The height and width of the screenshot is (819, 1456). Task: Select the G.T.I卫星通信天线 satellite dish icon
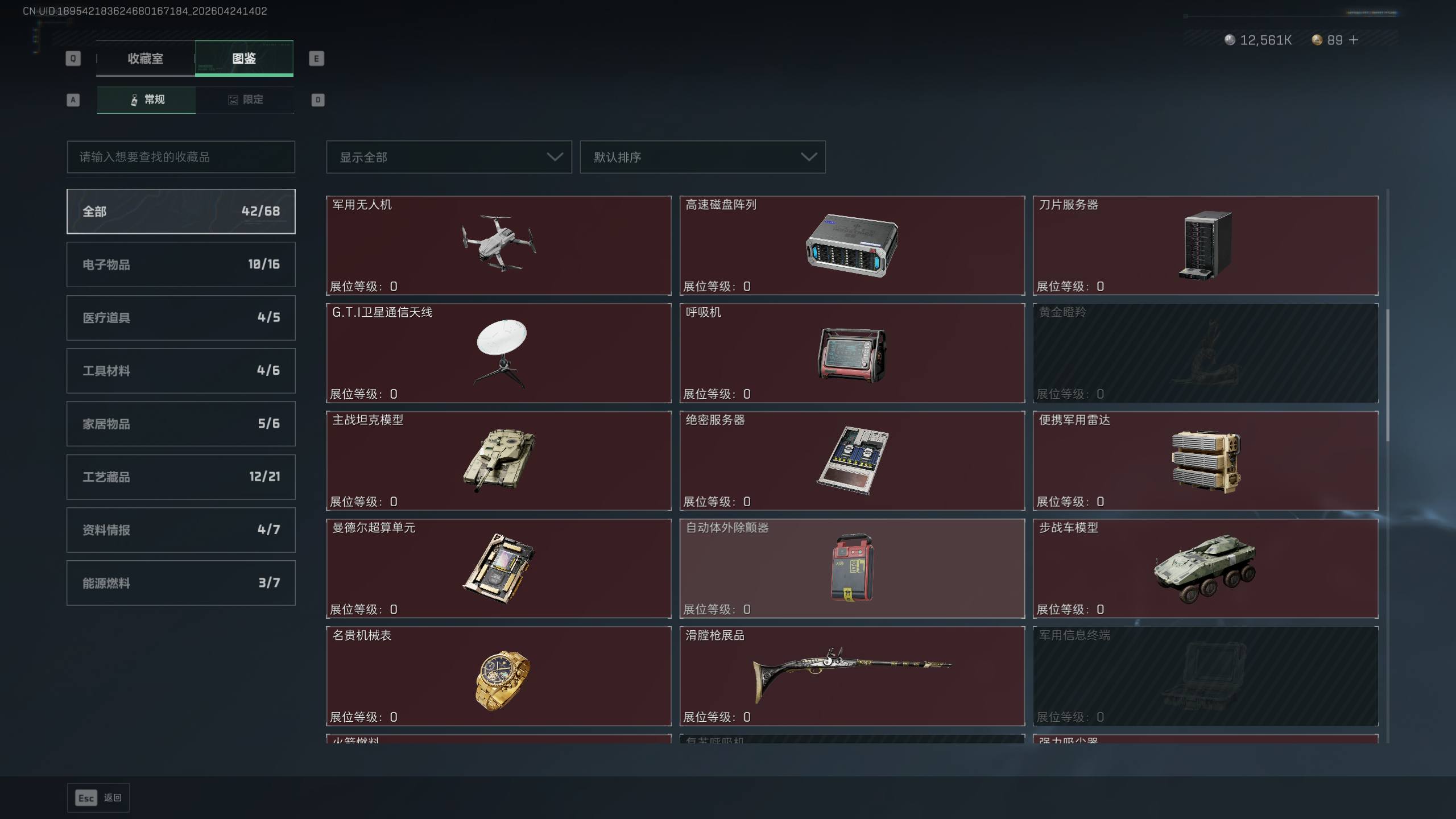pyautogui.click(x=501, y=353)
